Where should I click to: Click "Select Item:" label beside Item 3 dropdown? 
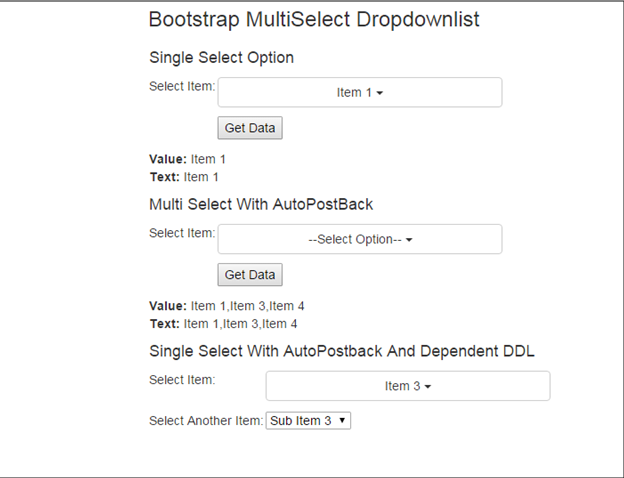pos(182,380)
